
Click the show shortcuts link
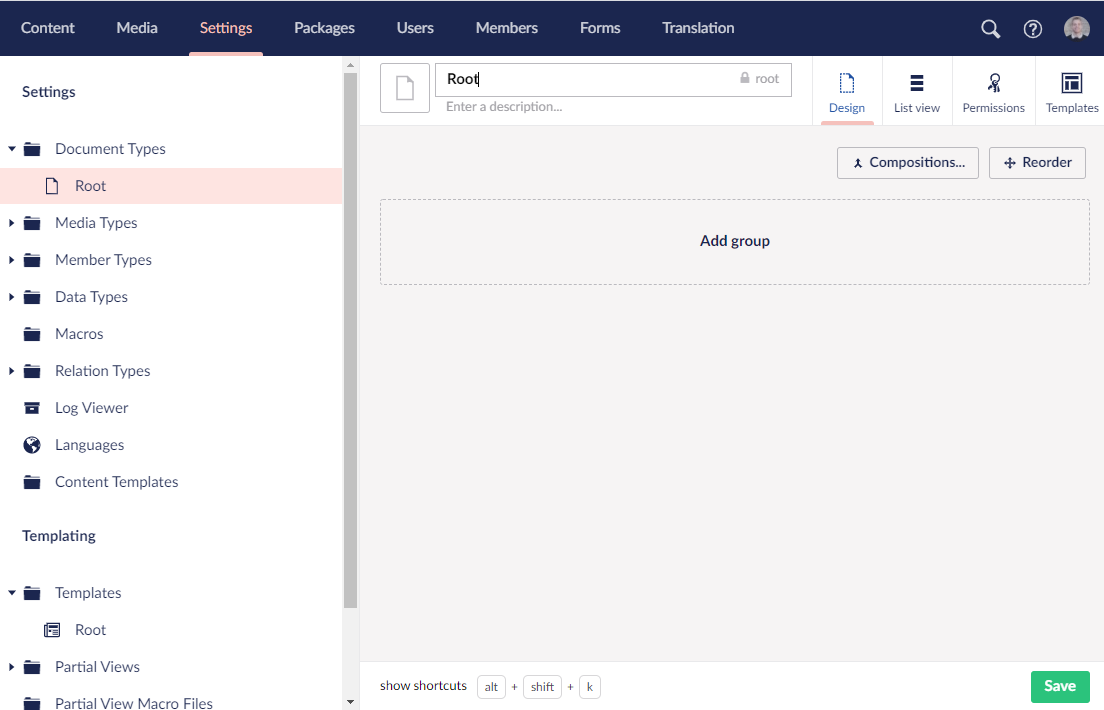pos(423,686)
